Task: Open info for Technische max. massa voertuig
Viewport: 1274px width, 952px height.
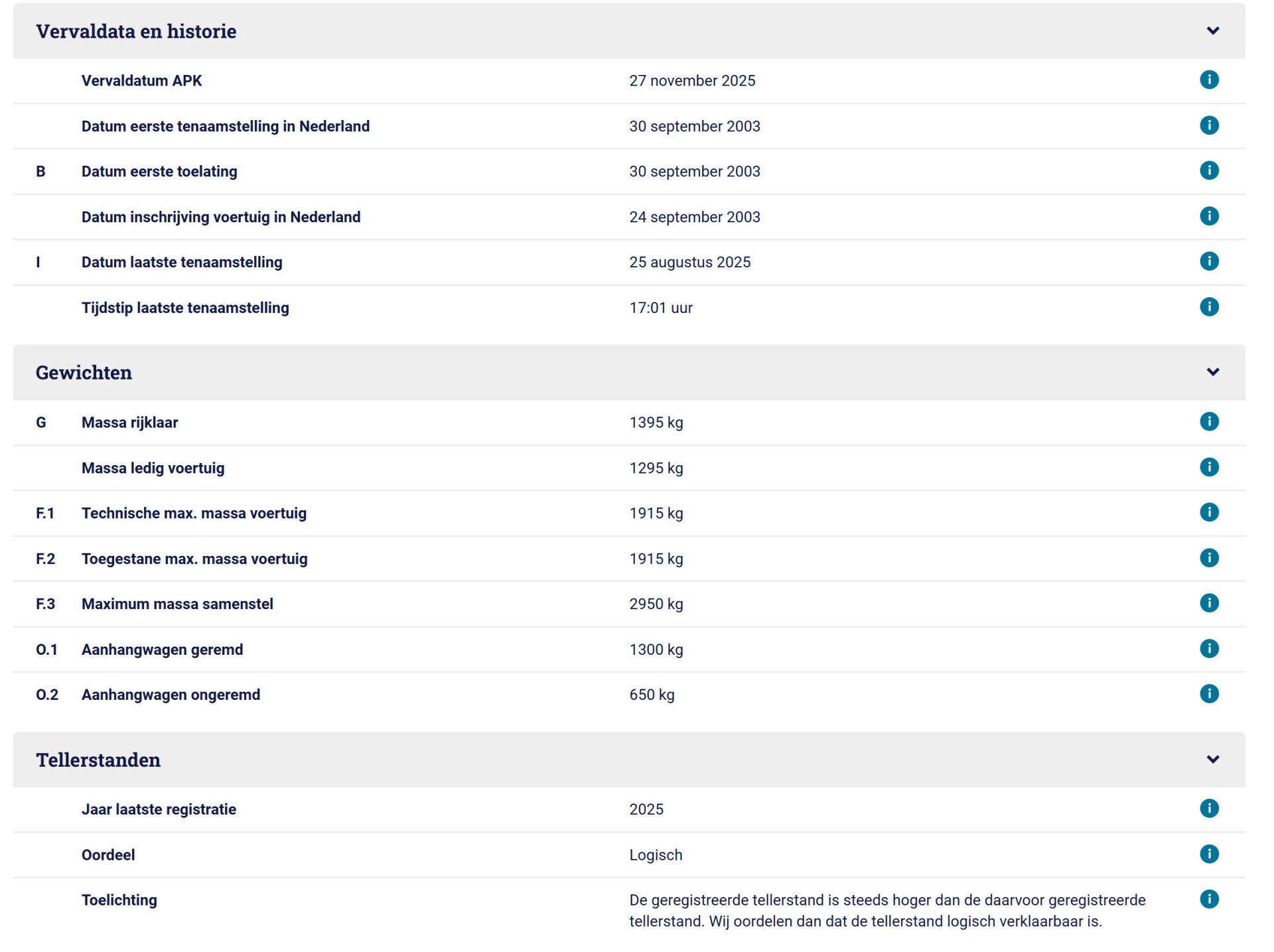Action: point(1209,512)
